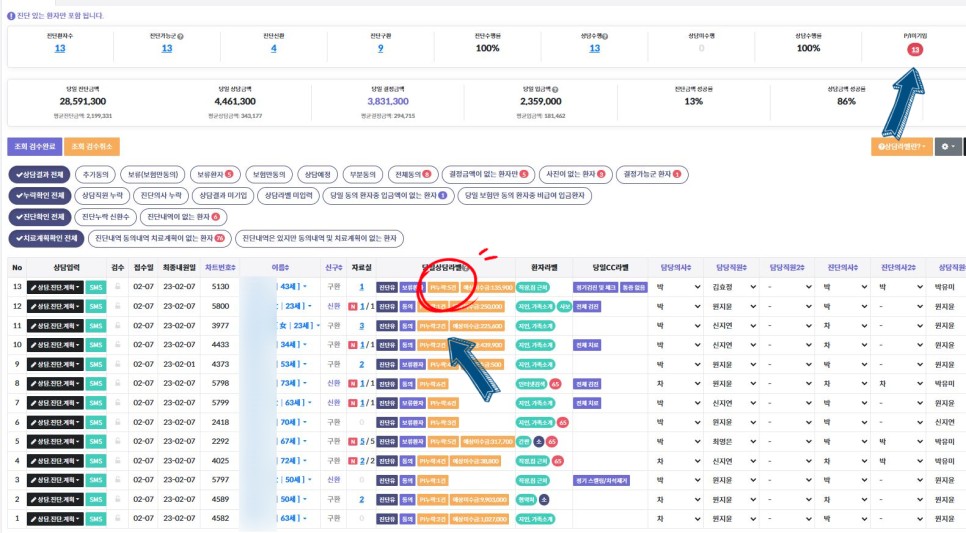The width and height of the screenshot is (966, 533).
Task: Toggle the 치료계획확인 전체 filter
Action: [45, 238]
